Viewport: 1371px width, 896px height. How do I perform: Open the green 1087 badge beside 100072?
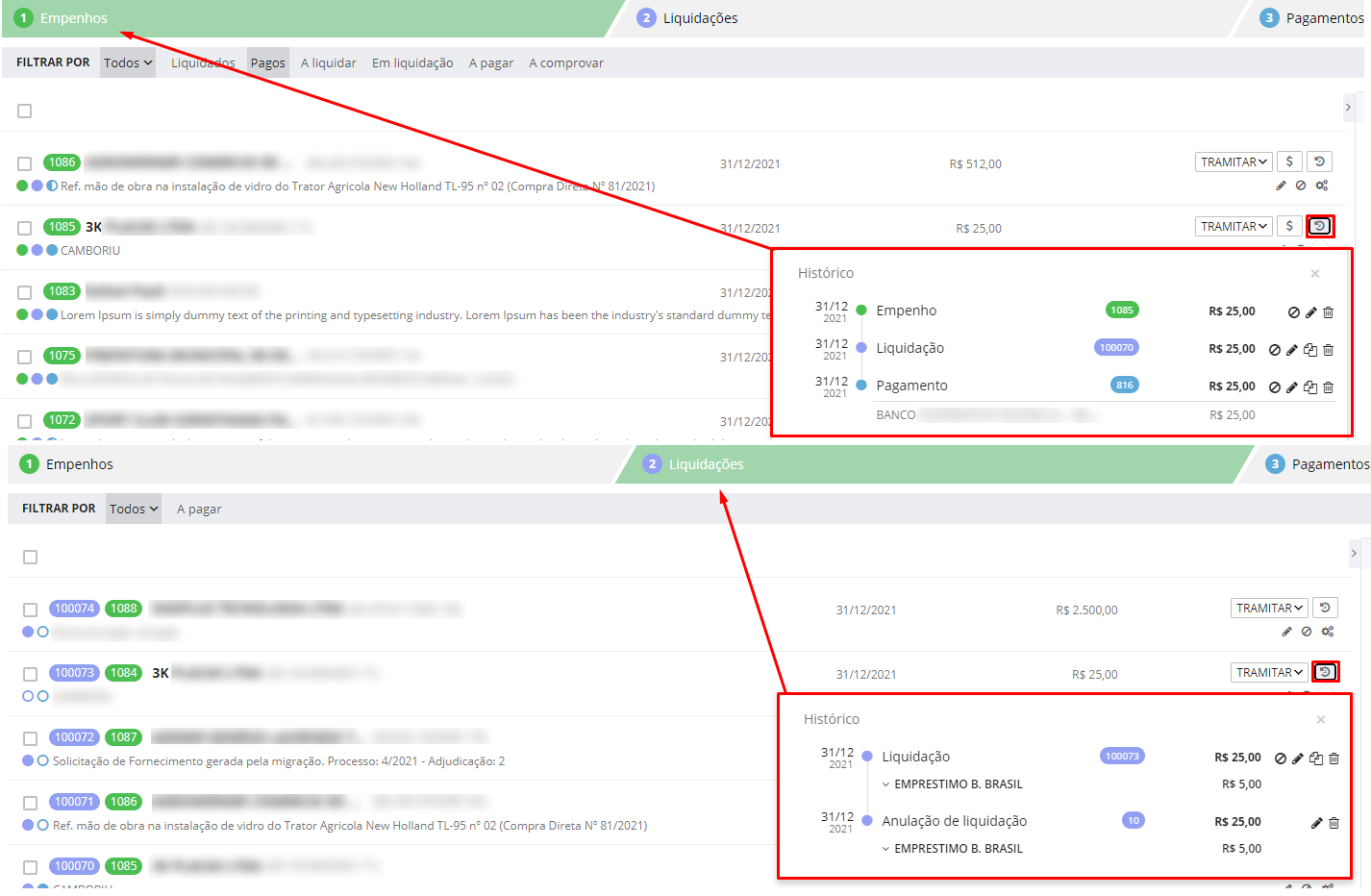123,737
